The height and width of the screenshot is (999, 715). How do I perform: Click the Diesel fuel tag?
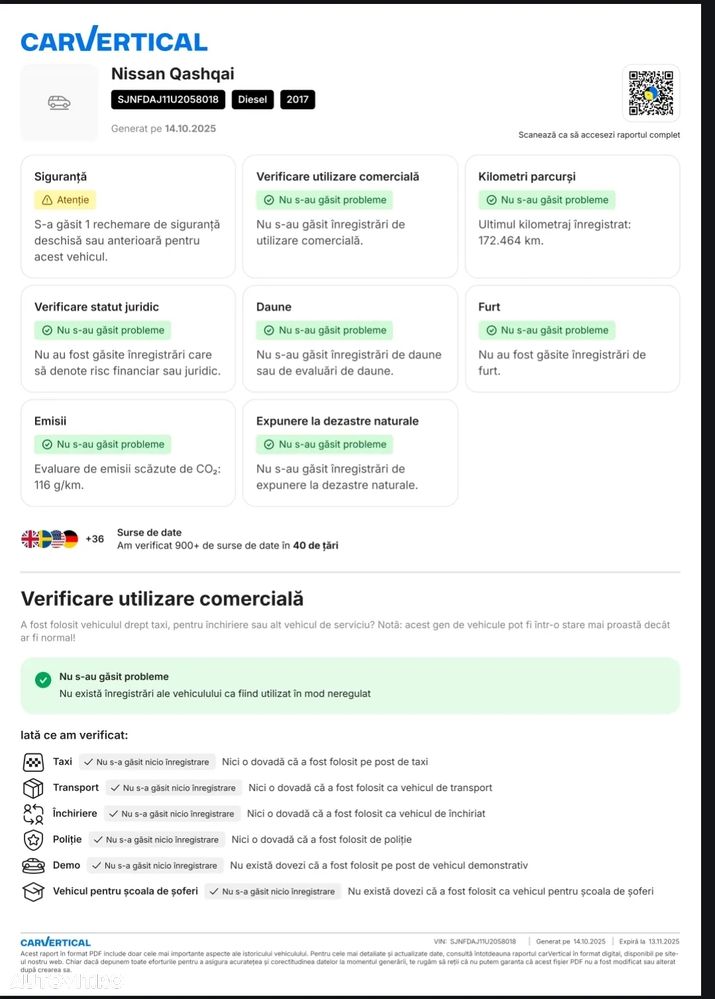(253, 100)
